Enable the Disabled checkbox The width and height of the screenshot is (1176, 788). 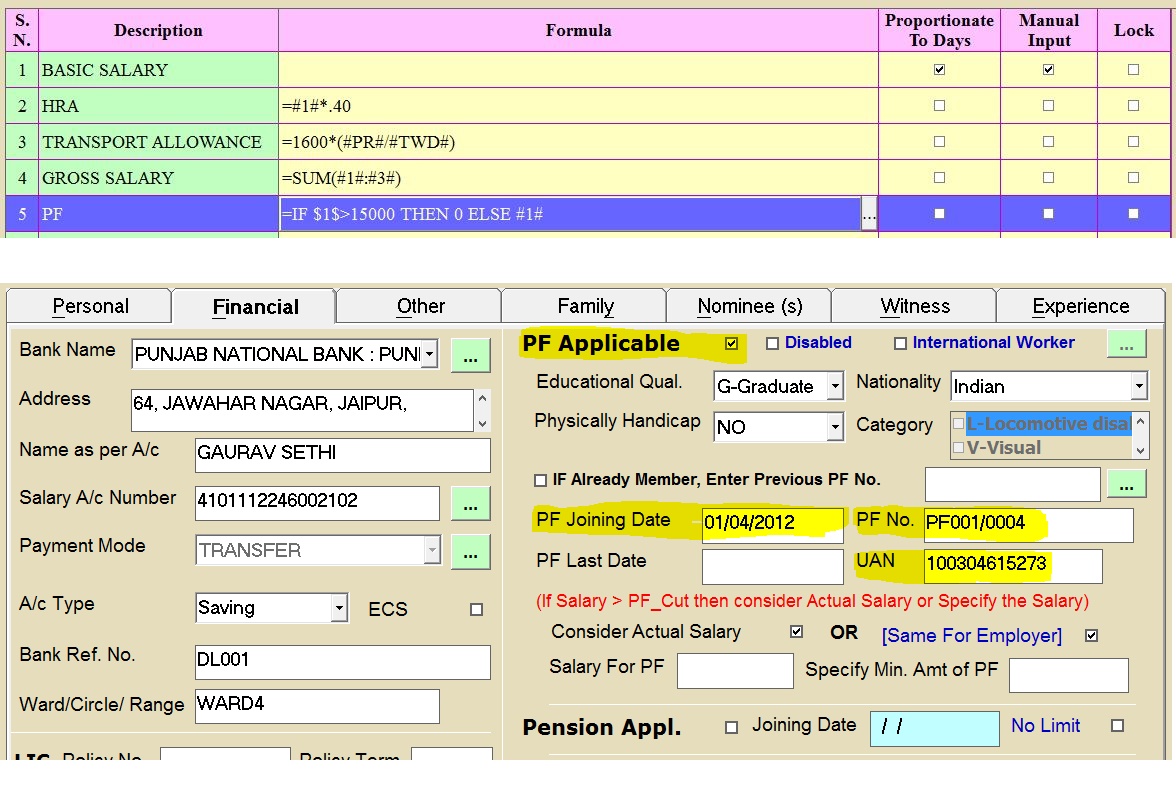click(x=772, y=344)
